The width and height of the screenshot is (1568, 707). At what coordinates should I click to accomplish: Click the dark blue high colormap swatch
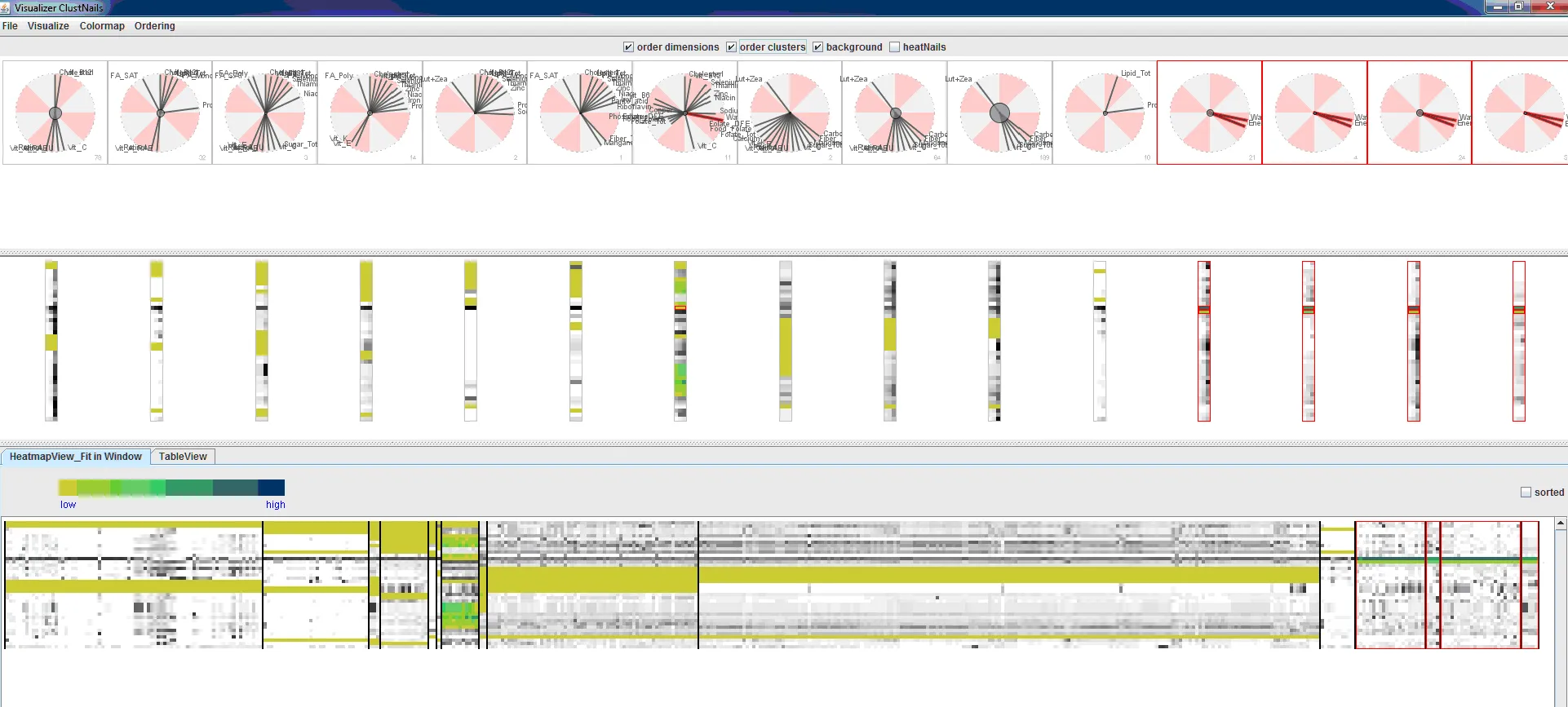[x=272, y=488]
